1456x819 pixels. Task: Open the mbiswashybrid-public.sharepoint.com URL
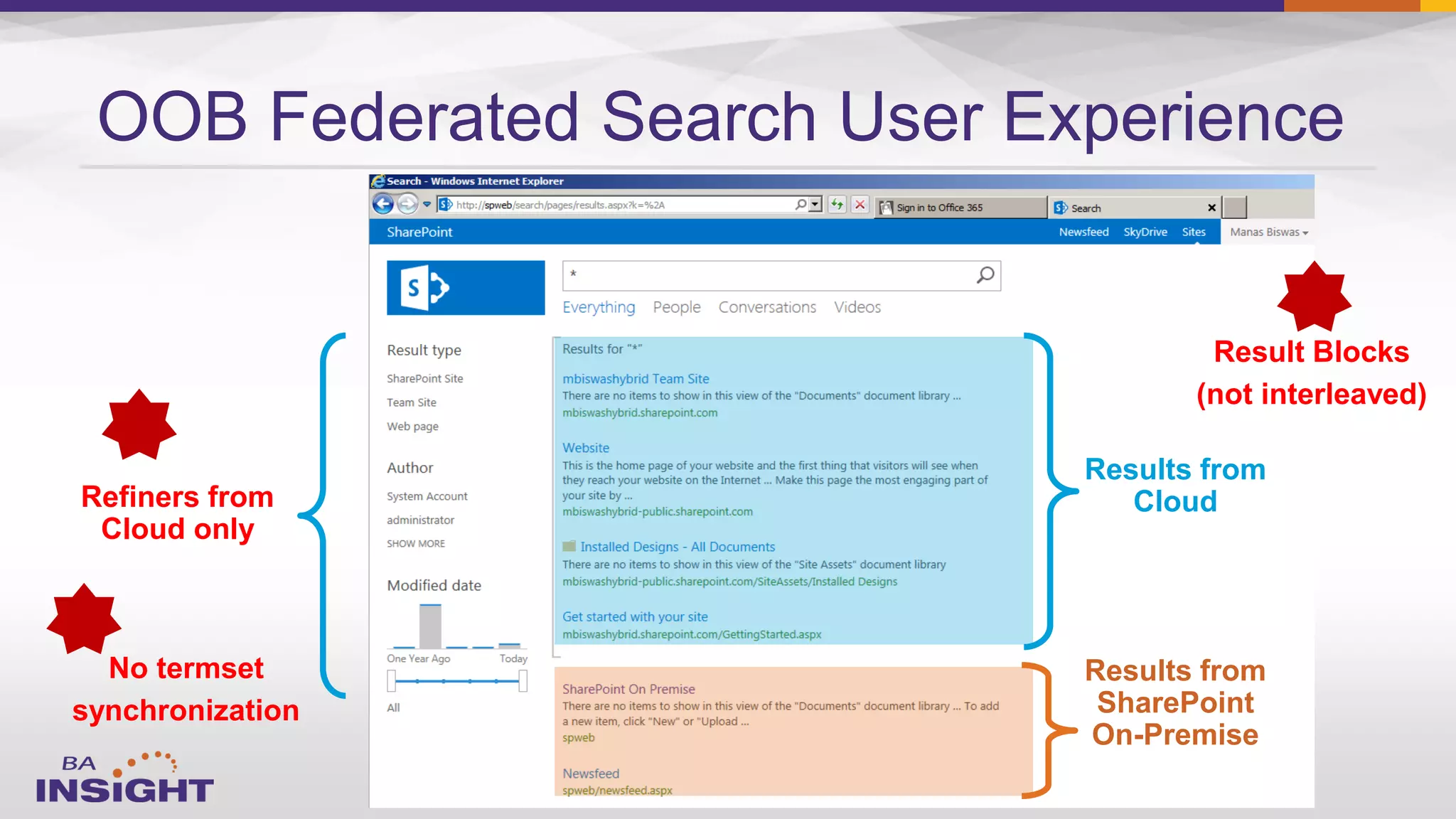tap(658, 512)
